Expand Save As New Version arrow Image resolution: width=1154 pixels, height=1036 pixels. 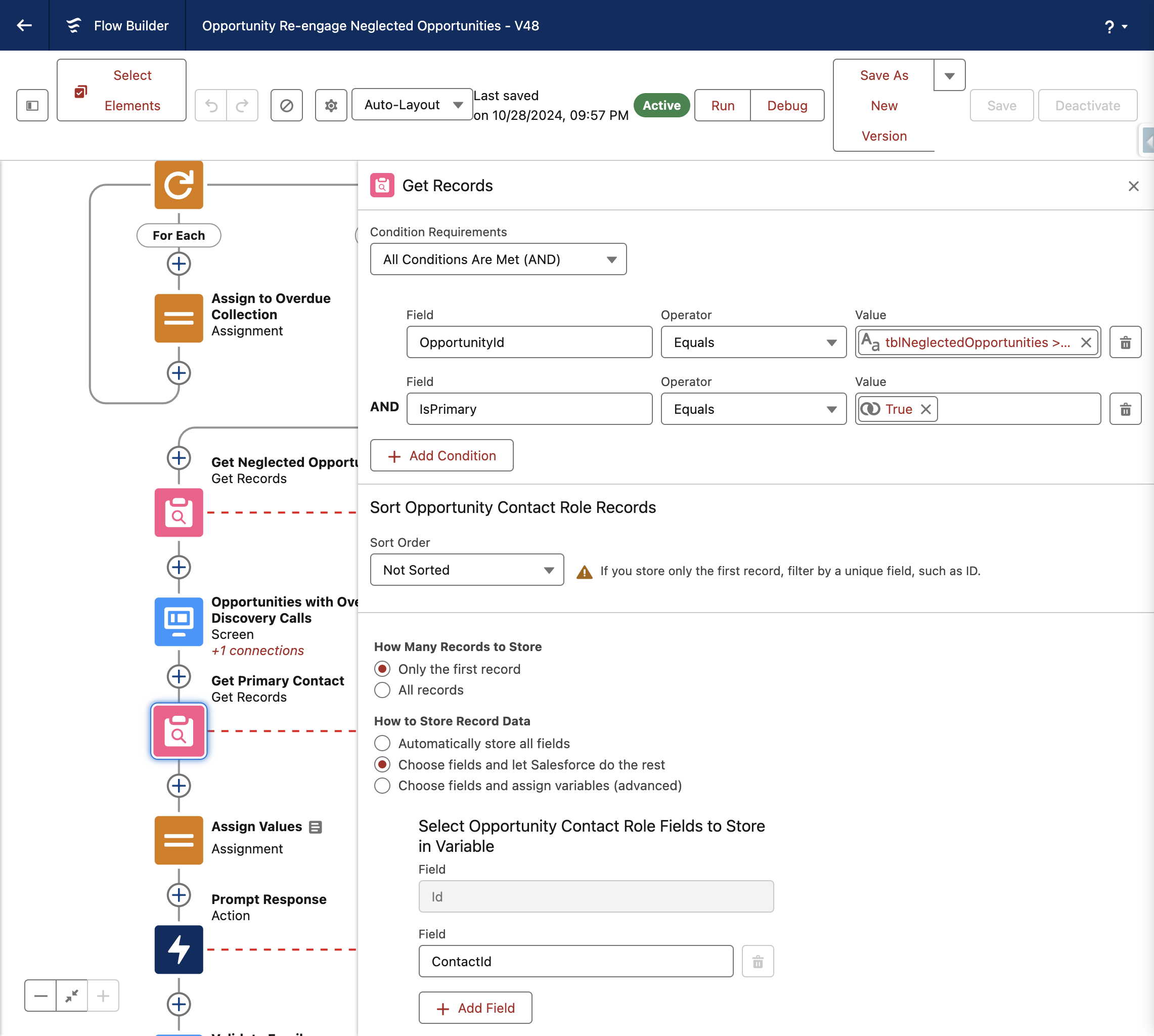949,75
